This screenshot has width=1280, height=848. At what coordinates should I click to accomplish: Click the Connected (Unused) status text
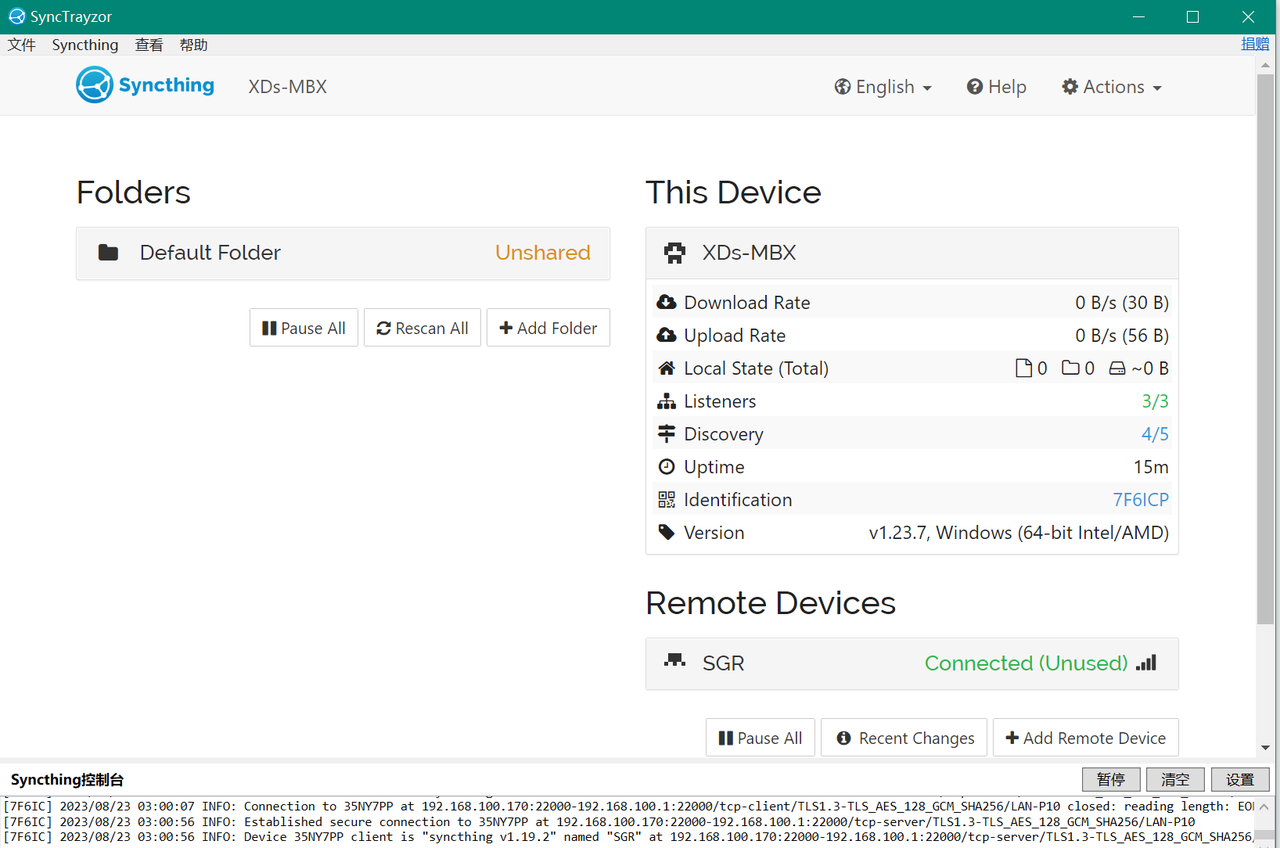pos(1026,663)
